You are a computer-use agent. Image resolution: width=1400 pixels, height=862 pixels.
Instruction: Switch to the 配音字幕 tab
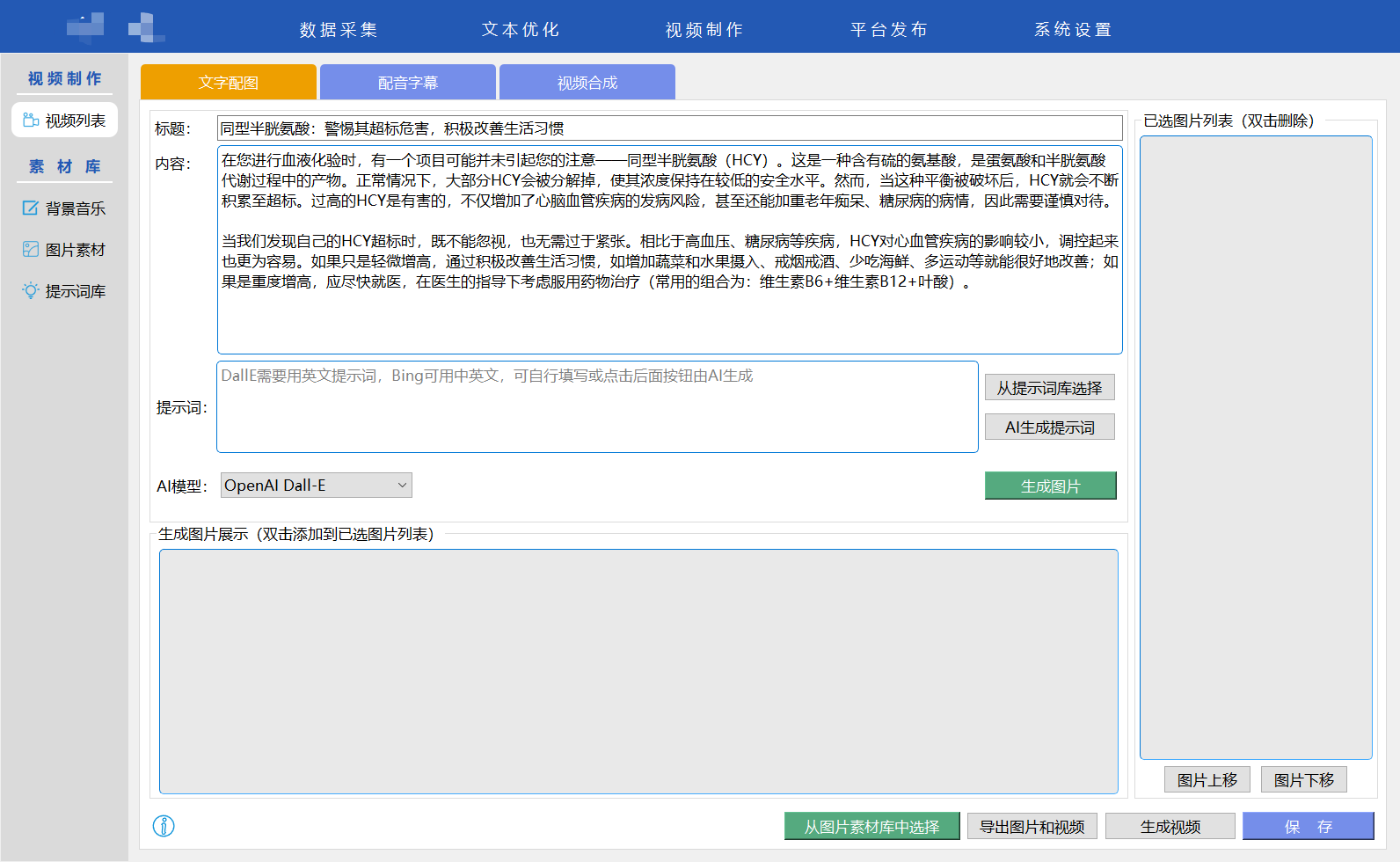(408, 82)
